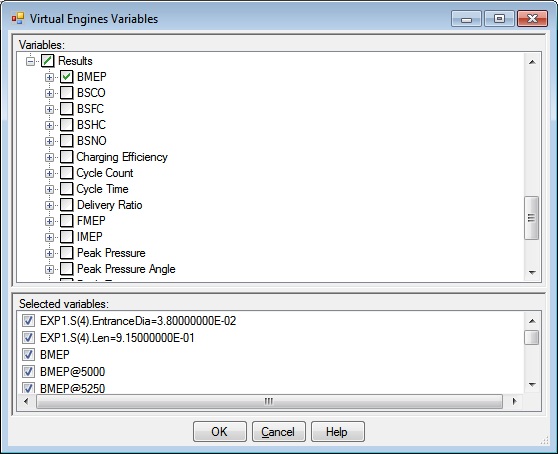The image size is (558, 454).
Task: Check the BSFC variable checkbox
Action: click(x=67, y=109)
